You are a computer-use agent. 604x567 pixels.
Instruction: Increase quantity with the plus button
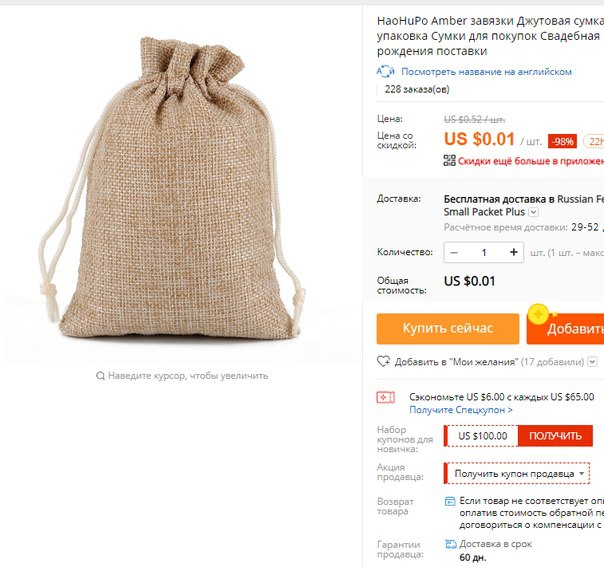click(513, 252)
